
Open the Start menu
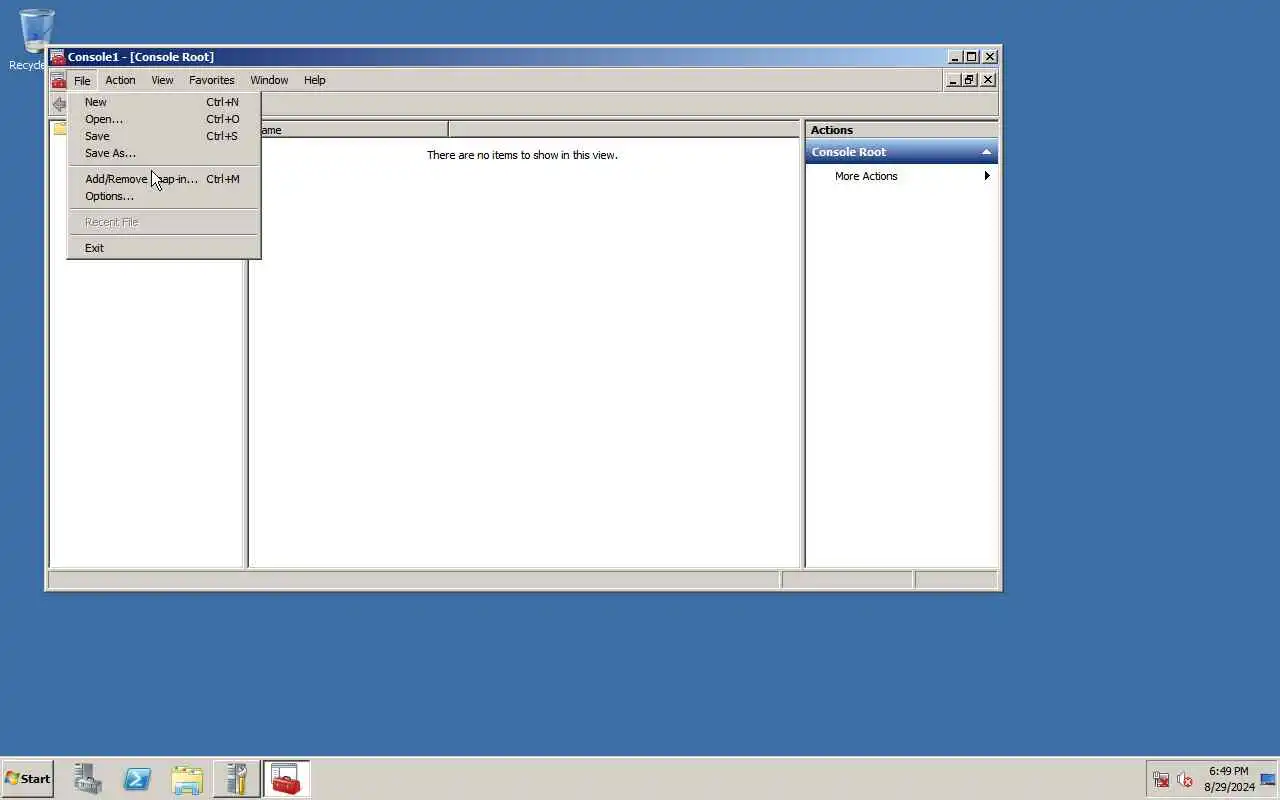(27, 779)
